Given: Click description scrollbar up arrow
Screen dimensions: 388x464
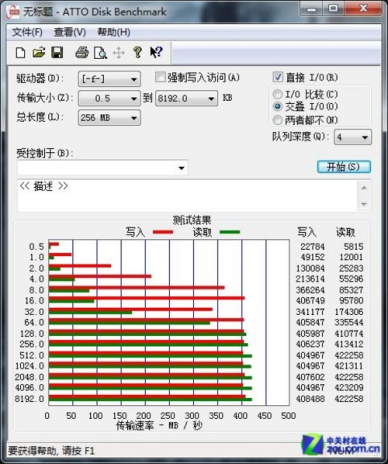Looking at the screenshot, I should (364, 188).
